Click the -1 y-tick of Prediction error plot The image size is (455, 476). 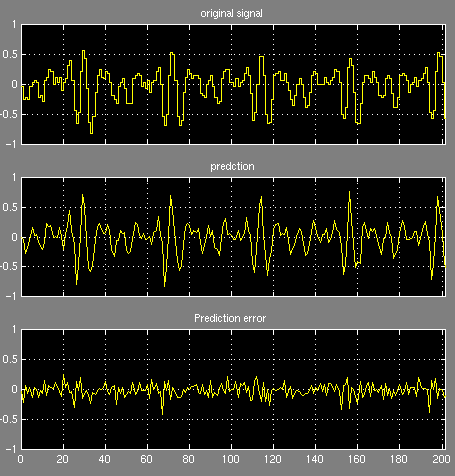point(11,449)
